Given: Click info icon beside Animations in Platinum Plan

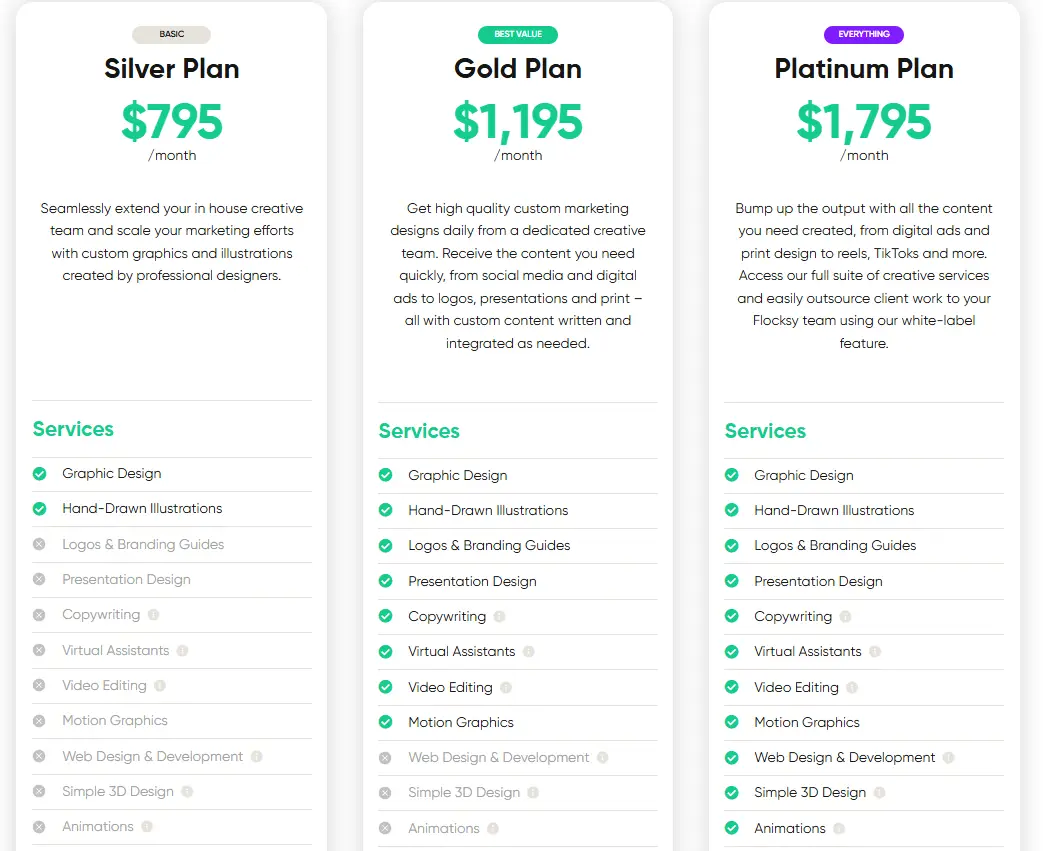Looking at the screenshot, I should click(x=839, y=829).
